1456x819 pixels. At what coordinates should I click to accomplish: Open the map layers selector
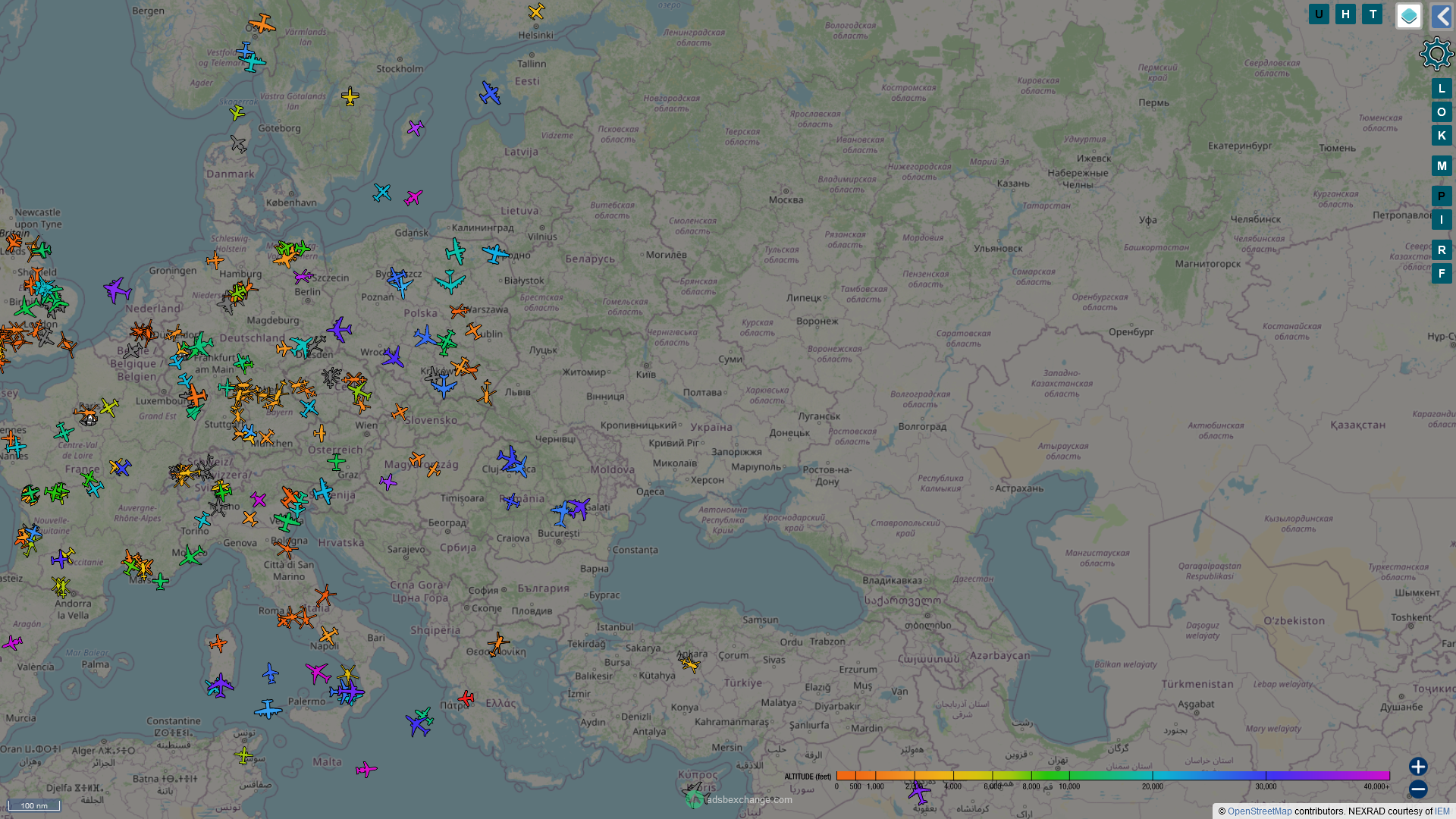coord(1409,16)
